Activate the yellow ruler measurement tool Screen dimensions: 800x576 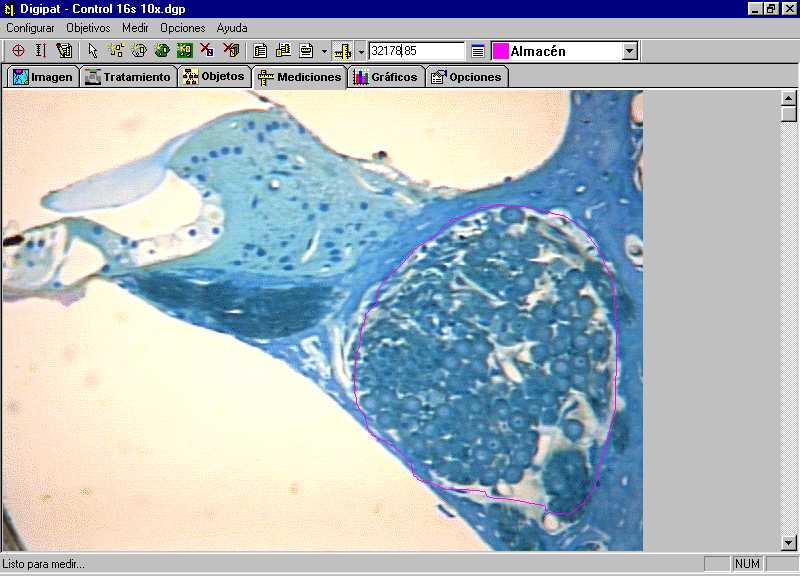pos(342,51)
